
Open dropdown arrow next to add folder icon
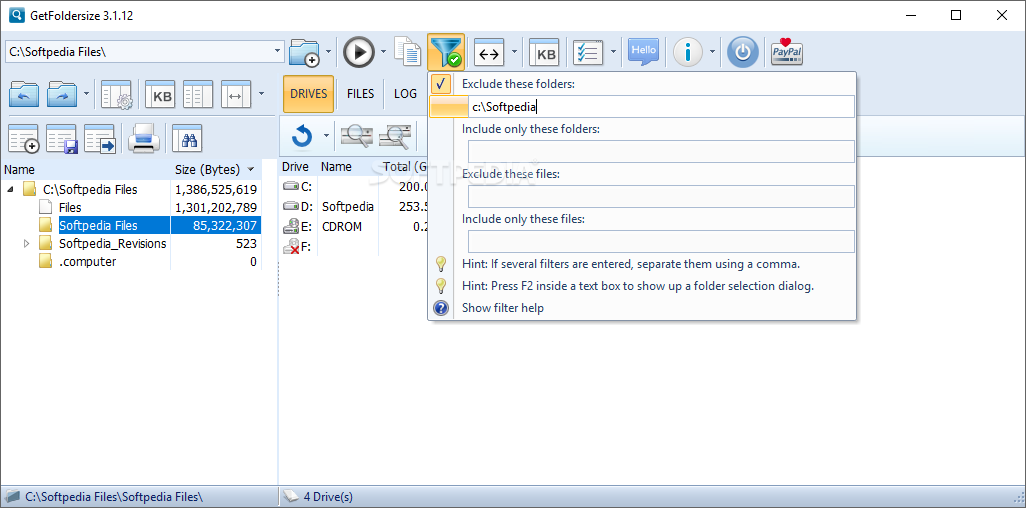click(328, 52)
